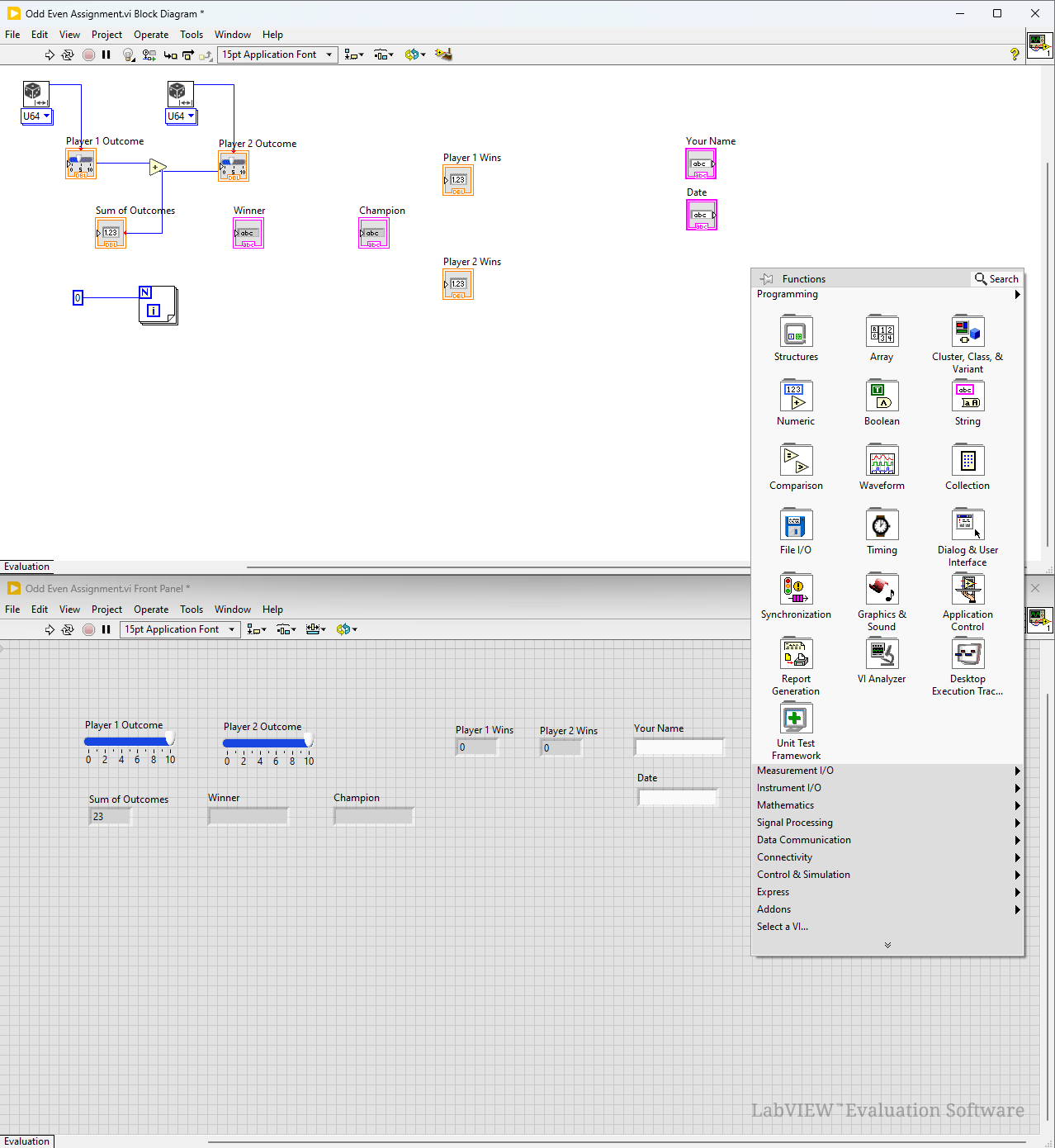
Task: Expand Express category
Action: (888, 892)
